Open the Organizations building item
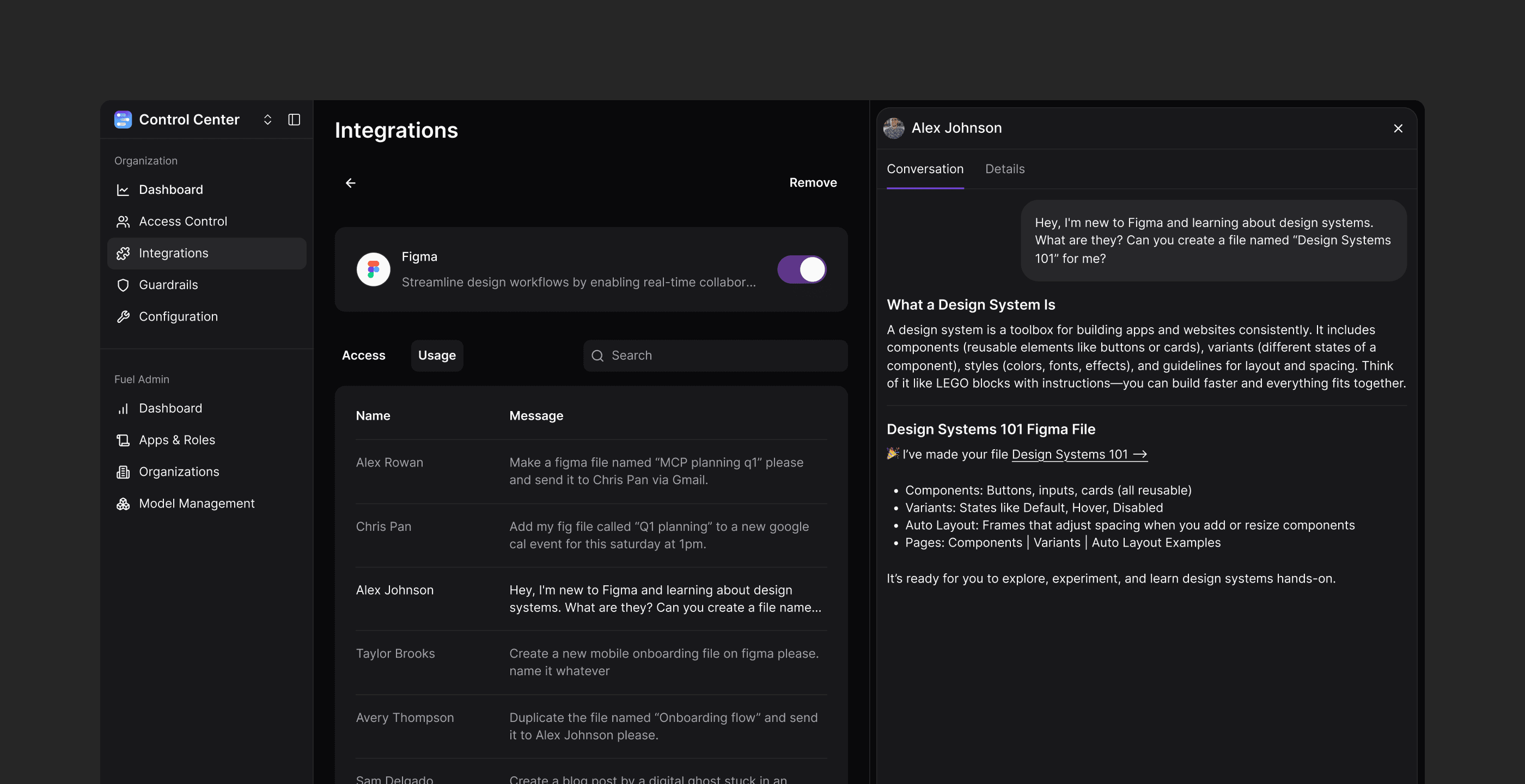This screenshot has height=784, width=1525. pyautogui.click(x=178, y=471)
